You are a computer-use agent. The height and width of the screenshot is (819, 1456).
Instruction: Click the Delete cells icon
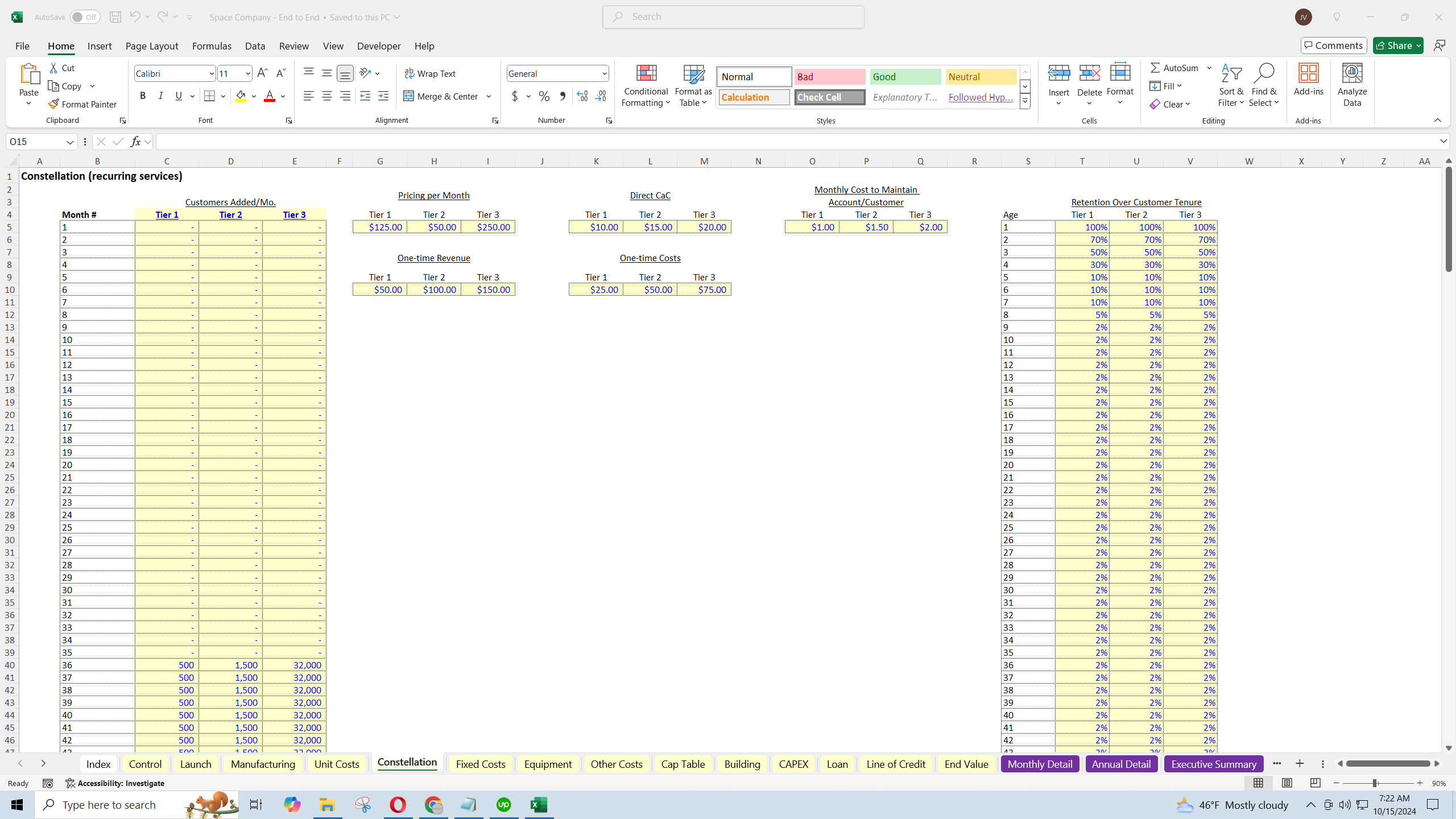pyautogui.click(x=1090, y=73)
